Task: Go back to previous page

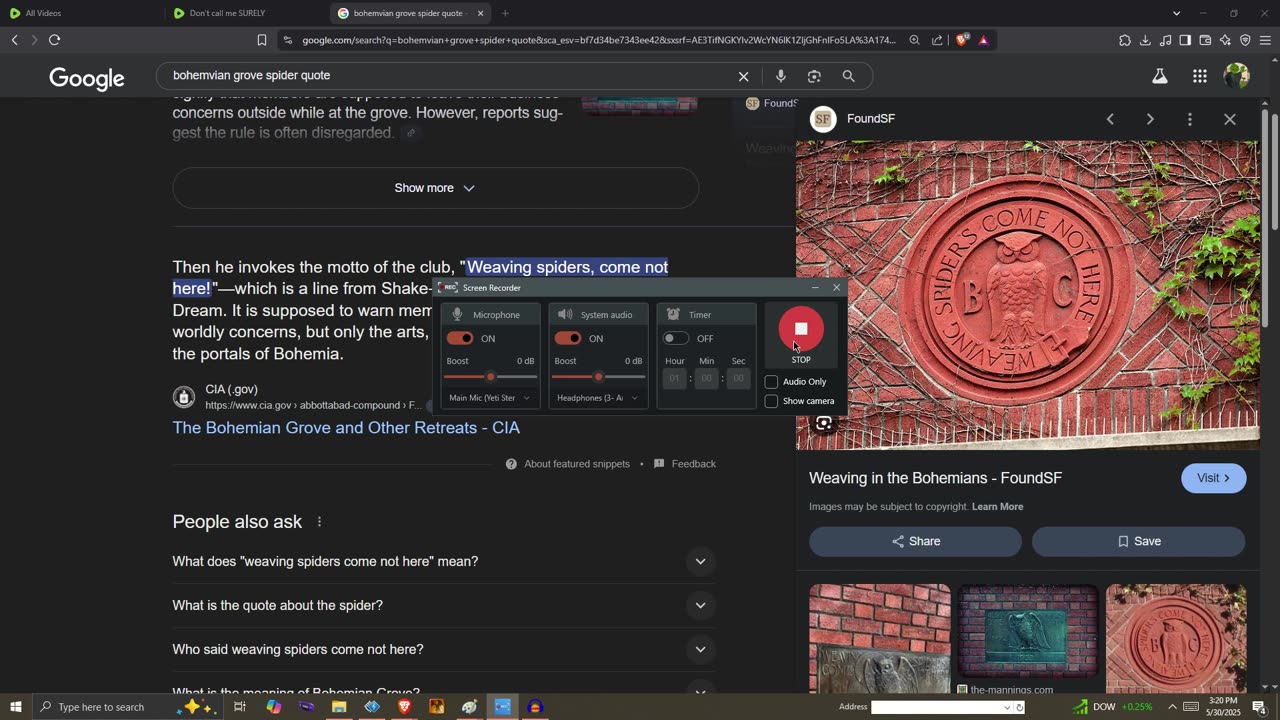Action: tap(15, 40)
